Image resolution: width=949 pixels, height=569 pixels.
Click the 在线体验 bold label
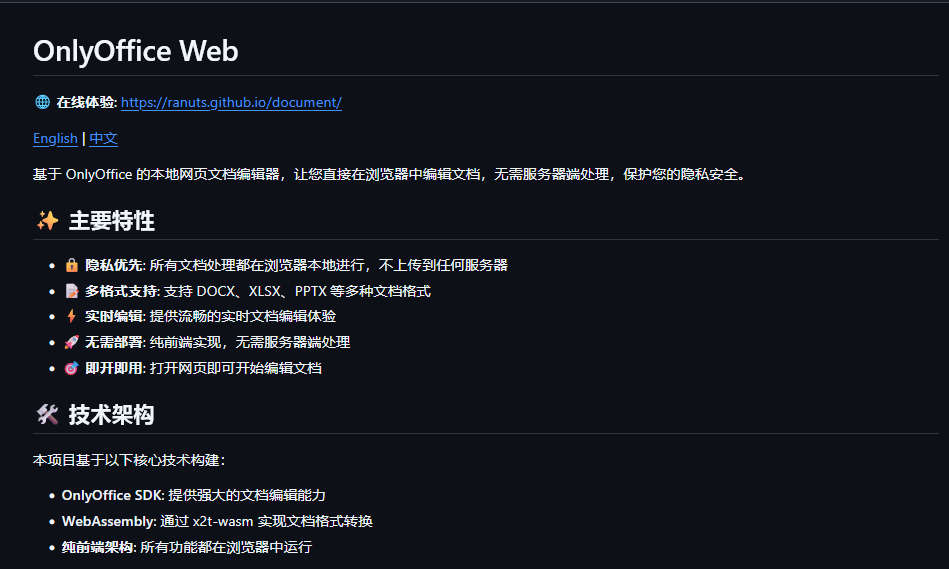click(85, 102)
